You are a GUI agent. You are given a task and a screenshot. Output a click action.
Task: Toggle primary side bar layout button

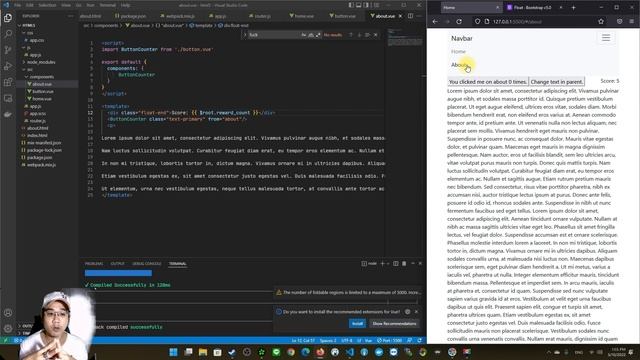pos(351,5)
